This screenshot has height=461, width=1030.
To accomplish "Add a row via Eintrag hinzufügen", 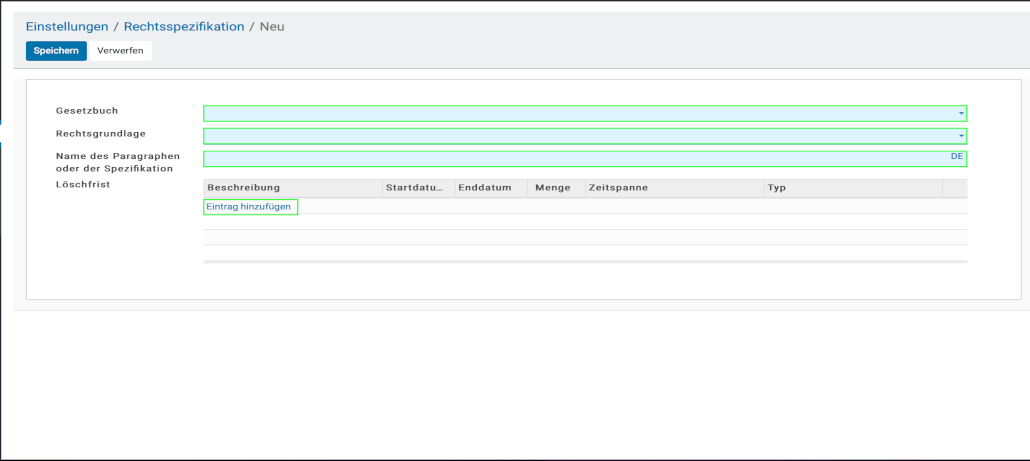I will 249,206.
